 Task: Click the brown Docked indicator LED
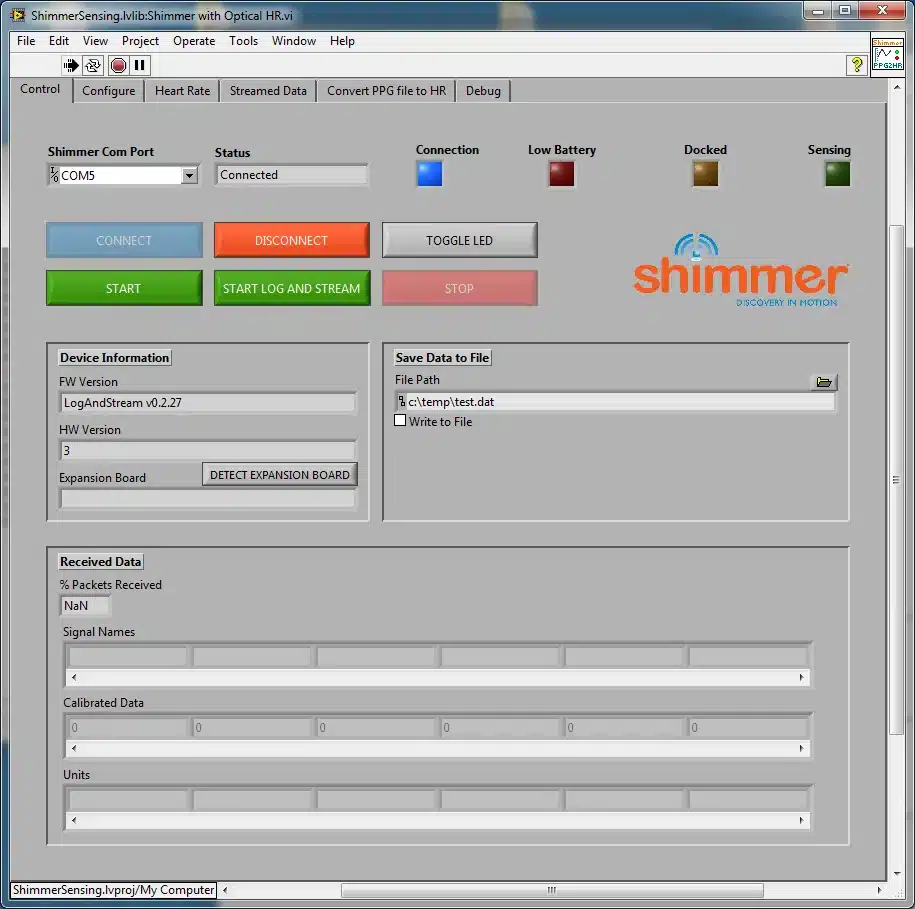tap(705, 174)
